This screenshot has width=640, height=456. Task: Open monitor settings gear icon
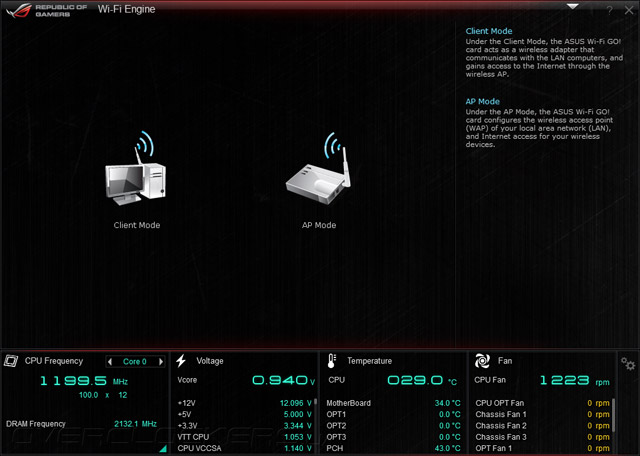point(628,363)
